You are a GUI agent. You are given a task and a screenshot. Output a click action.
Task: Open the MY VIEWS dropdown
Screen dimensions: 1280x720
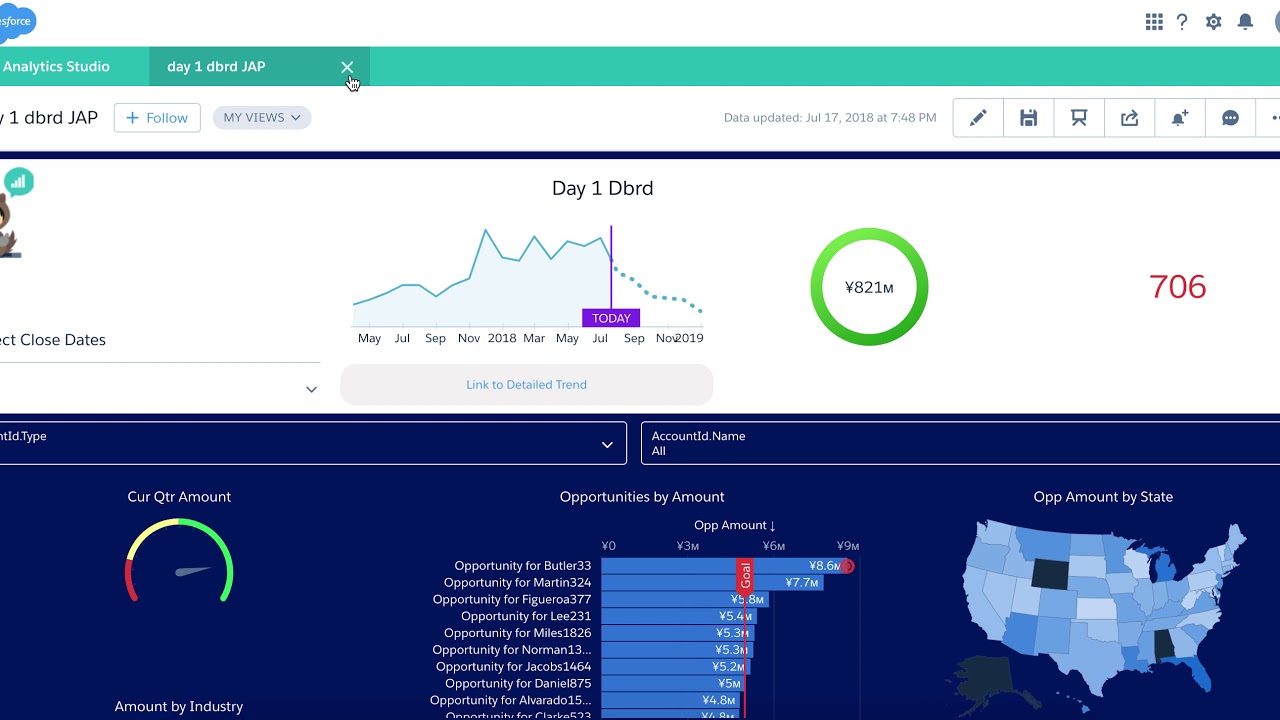[x=262, y=118]
